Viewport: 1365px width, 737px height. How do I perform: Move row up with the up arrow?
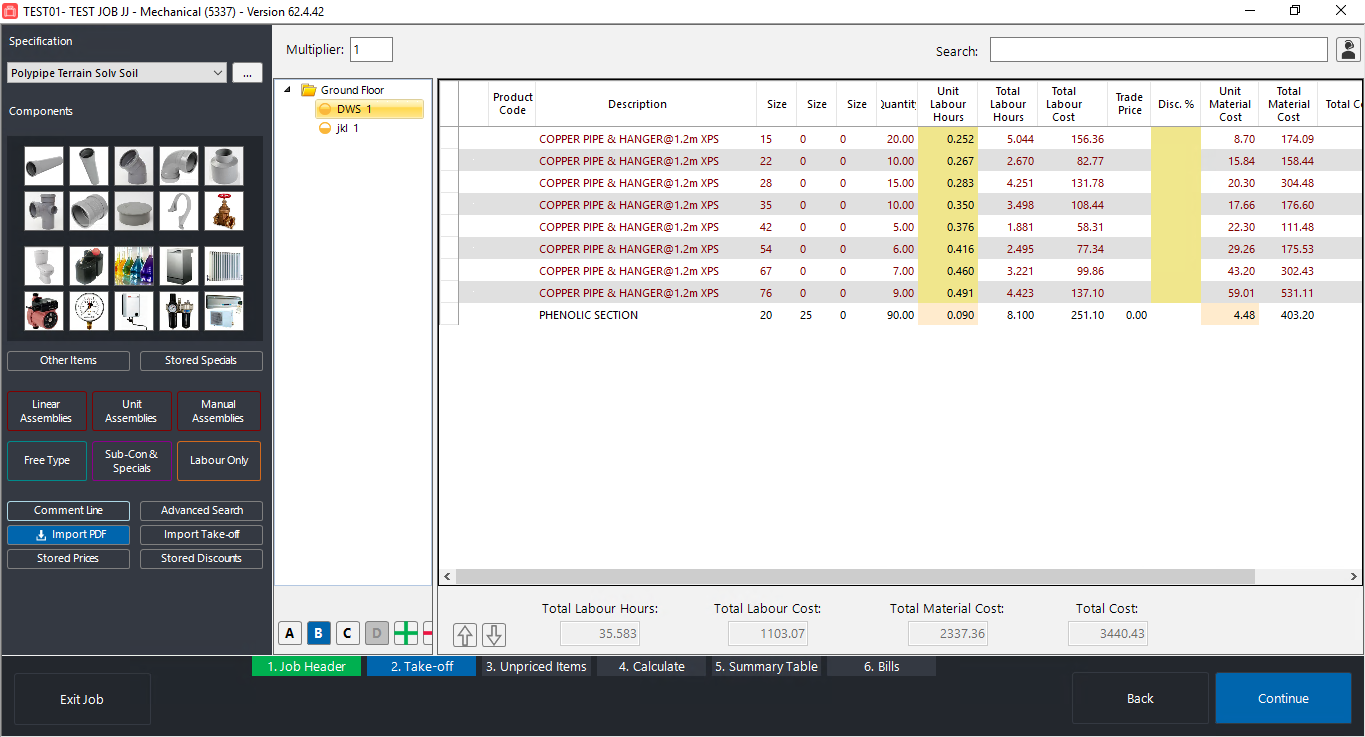click(x=465, y=635)
